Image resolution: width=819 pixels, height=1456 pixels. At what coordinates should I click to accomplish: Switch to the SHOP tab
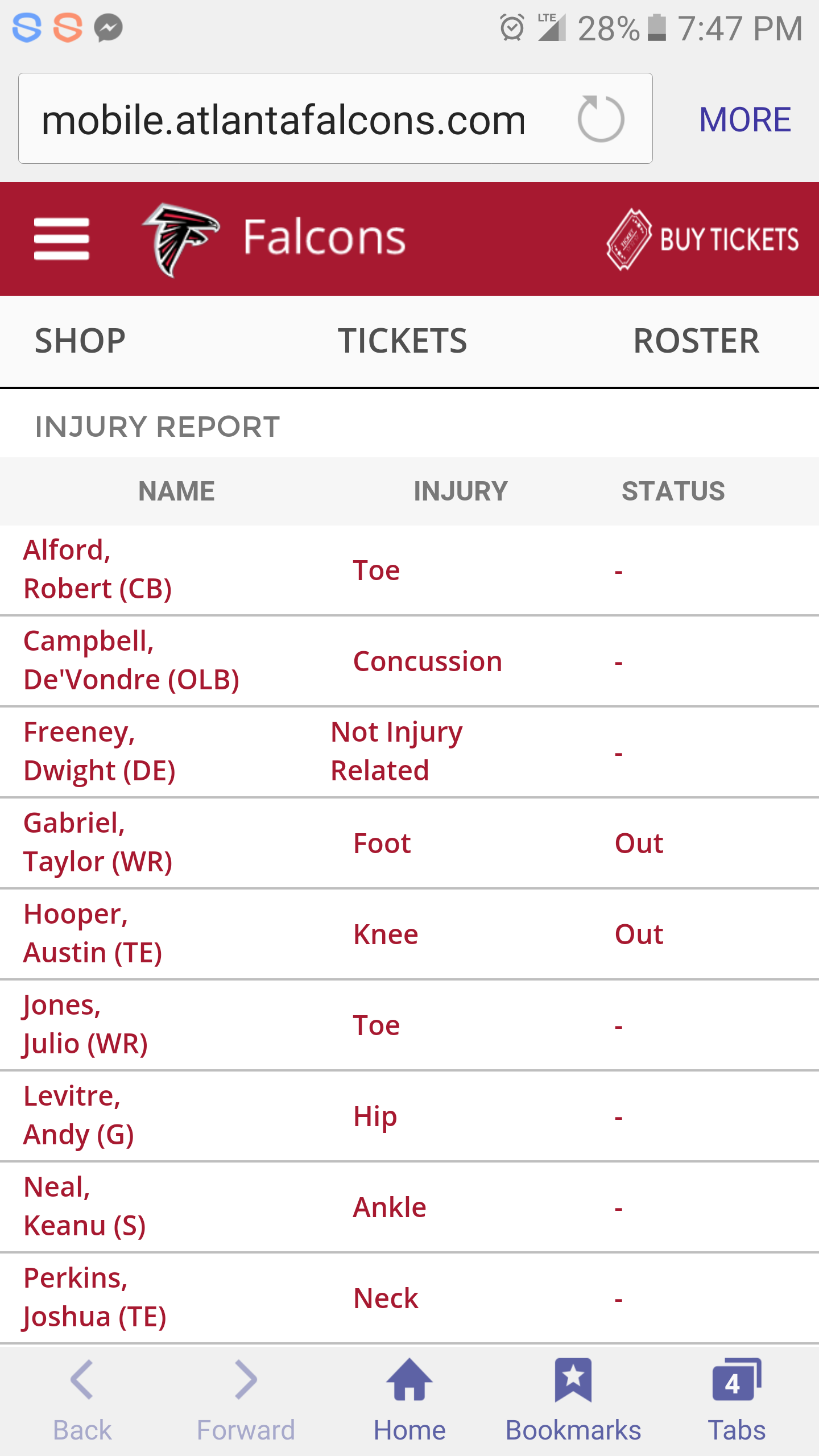pyautogui.click(x=80, y=341)
